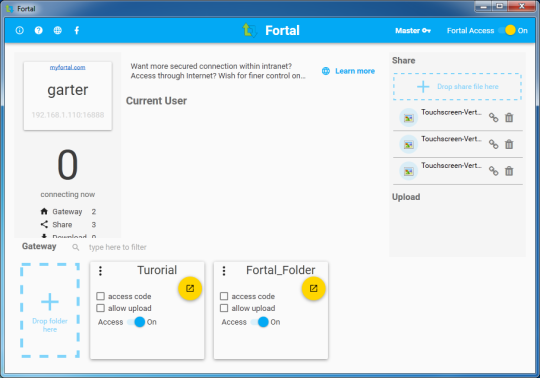The width and height of the screenshot is (540, 378).
Task: Click second Touchscreen-Vert file thumbnail icon
Action: pos(408,145)
